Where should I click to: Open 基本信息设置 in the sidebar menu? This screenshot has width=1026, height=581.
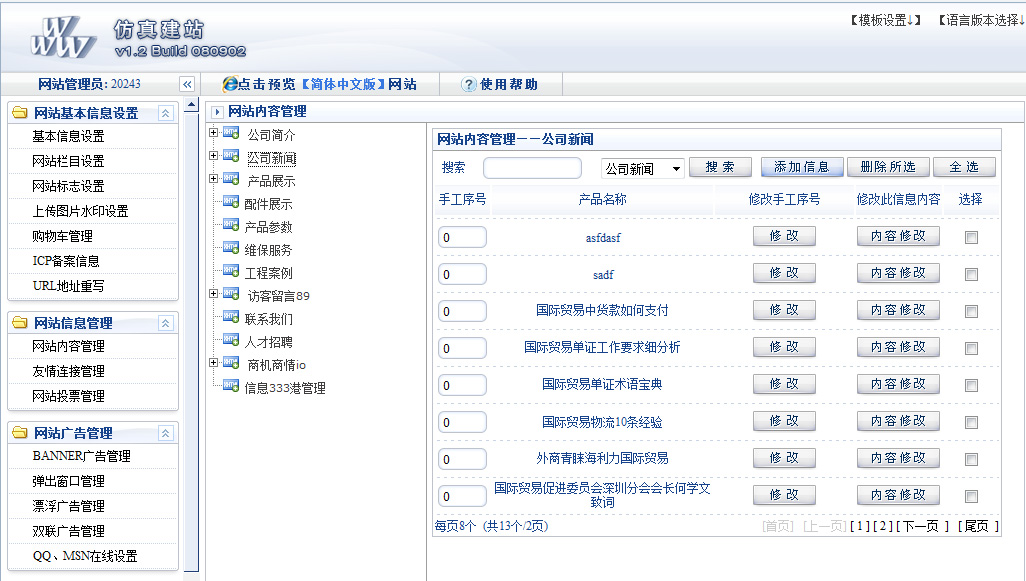coord(68,137)
